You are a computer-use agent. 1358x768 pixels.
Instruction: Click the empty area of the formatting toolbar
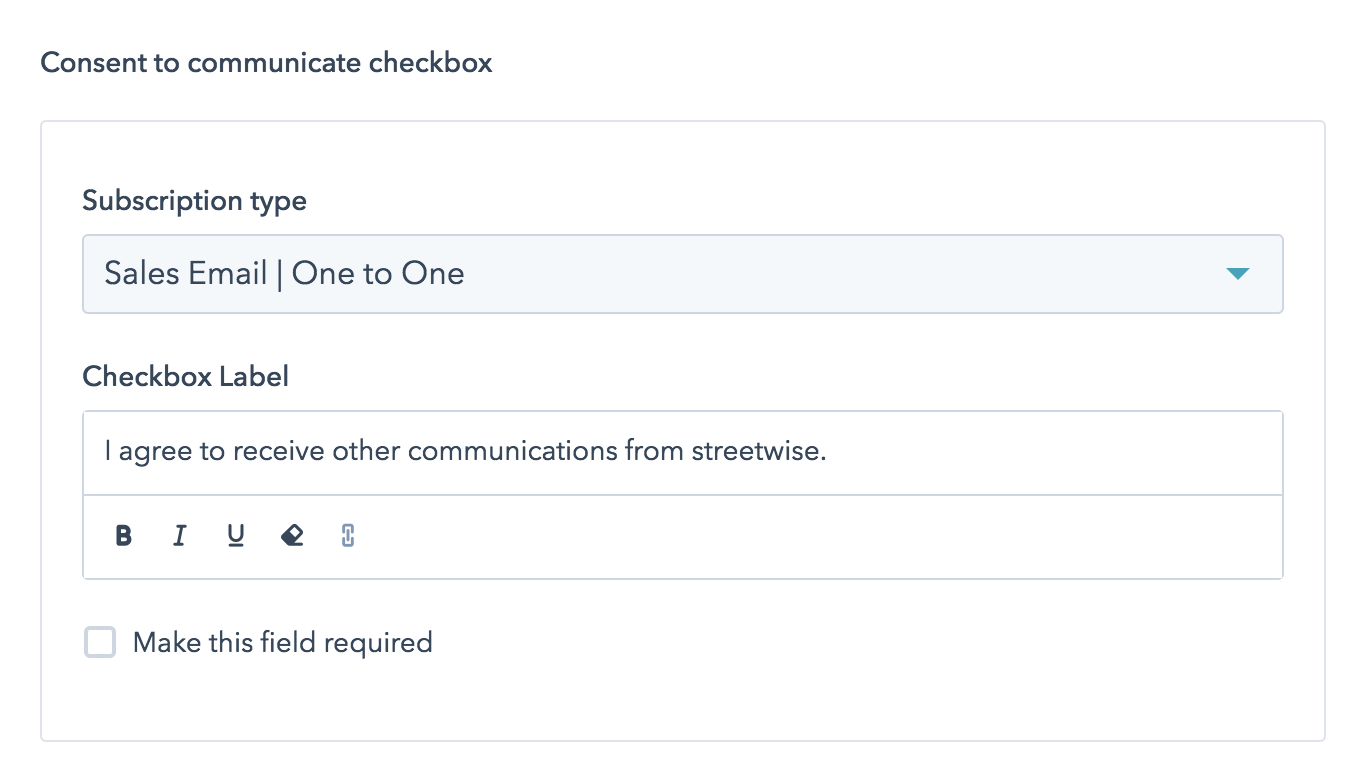(x=800, y=536)
